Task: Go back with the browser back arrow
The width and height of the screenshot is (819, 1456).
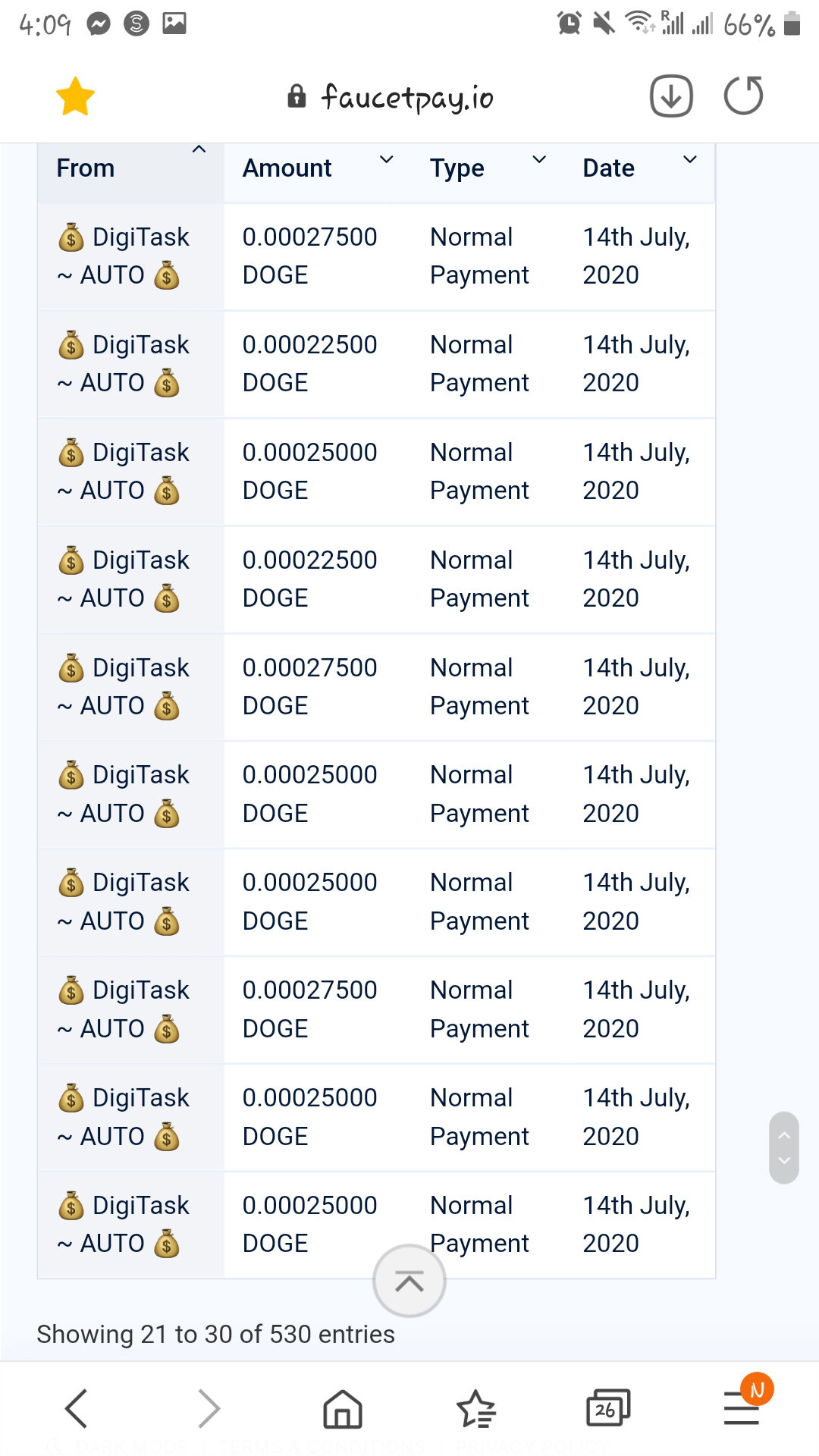Action: tap(77, 1408)
